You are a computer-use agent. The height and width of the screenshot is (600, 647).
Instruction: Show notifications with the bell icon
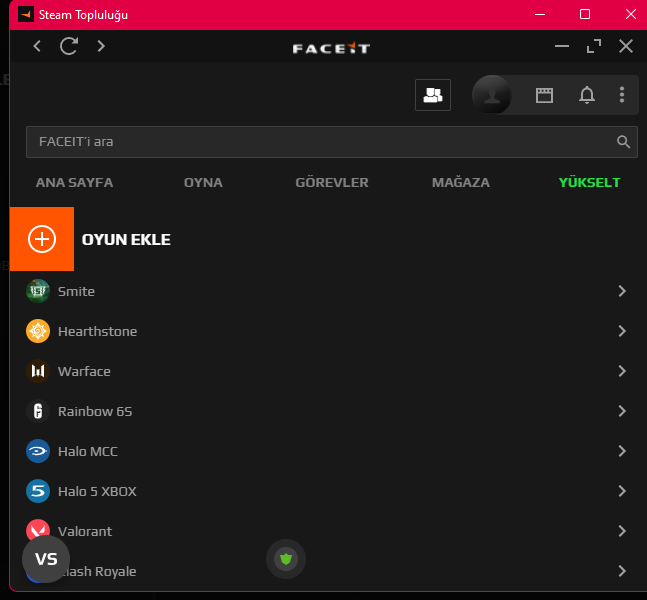pos(587,95)
